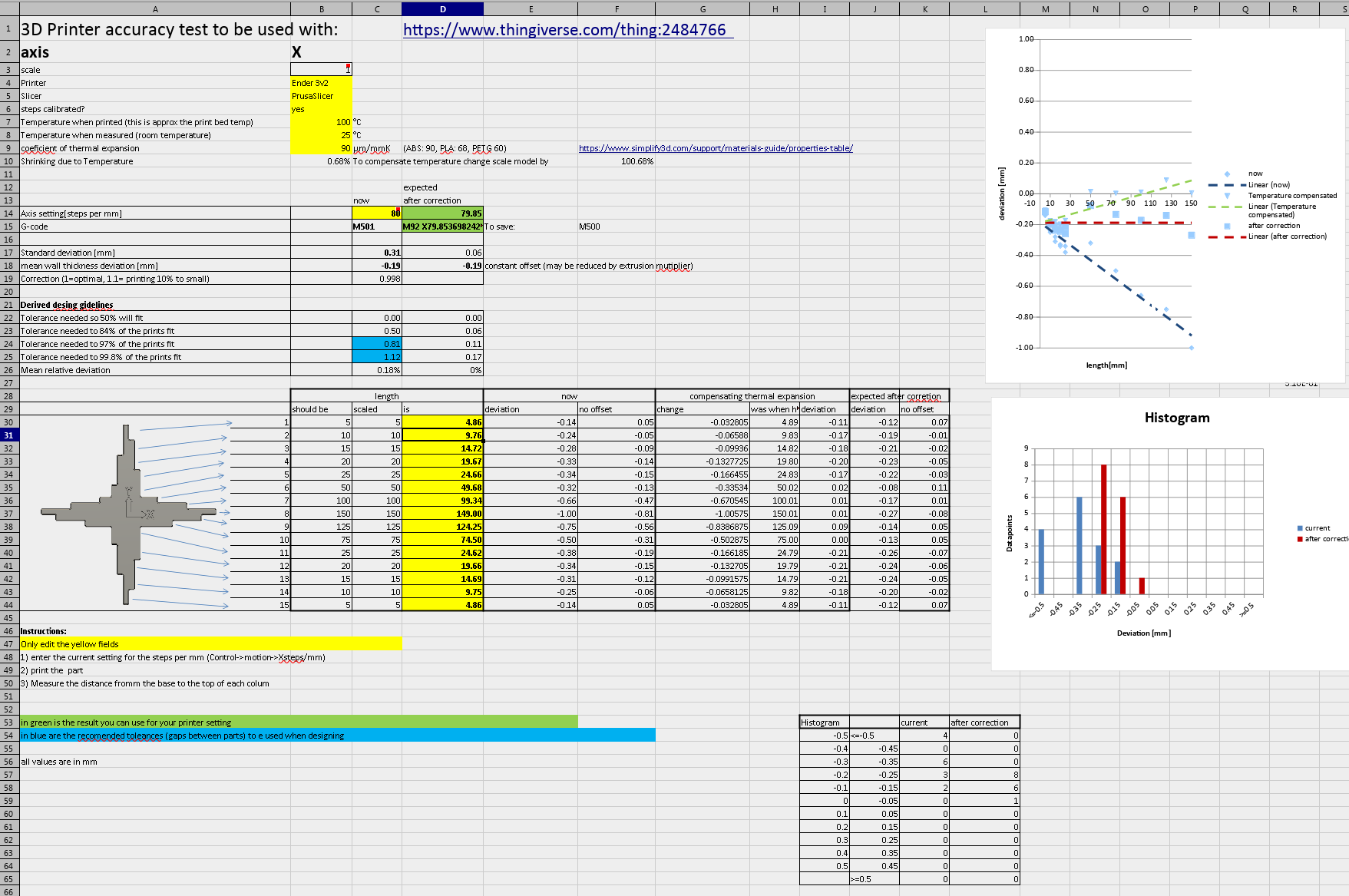Viewport: 1349px width, 896px height.
Task: Select row 31 header
Action: click(8, 435)
